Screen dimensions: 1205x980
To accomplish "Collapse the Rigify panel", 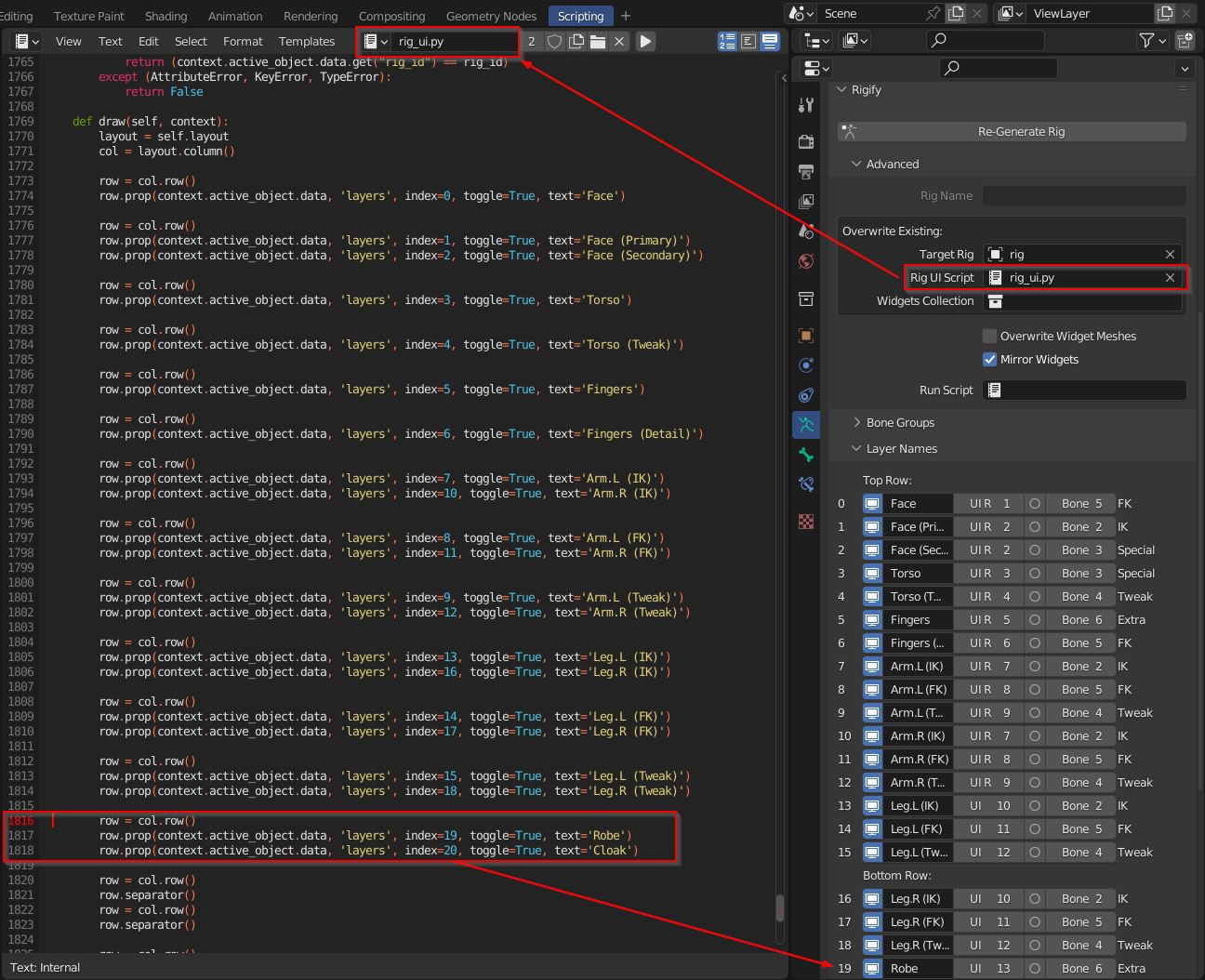I will [841, 89].
